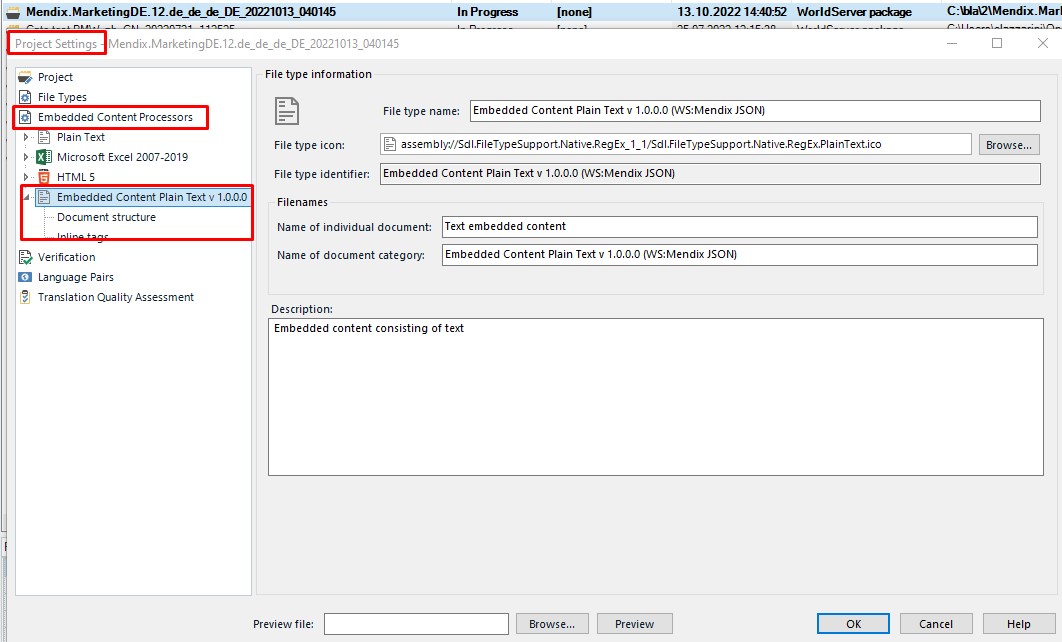Viewport: 1062px width, 642px height.
Task: Click the Translation Quality Assessment icon
Action: [26, 297]
